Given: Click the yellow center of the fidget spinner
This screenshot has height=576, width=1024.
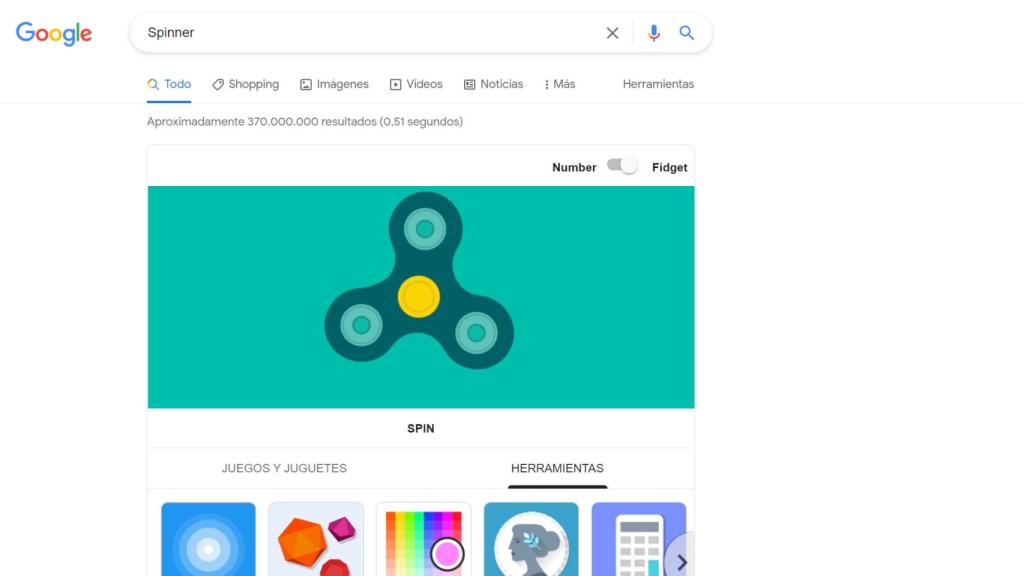Looking at the screenshot, I should coord(419,297).
